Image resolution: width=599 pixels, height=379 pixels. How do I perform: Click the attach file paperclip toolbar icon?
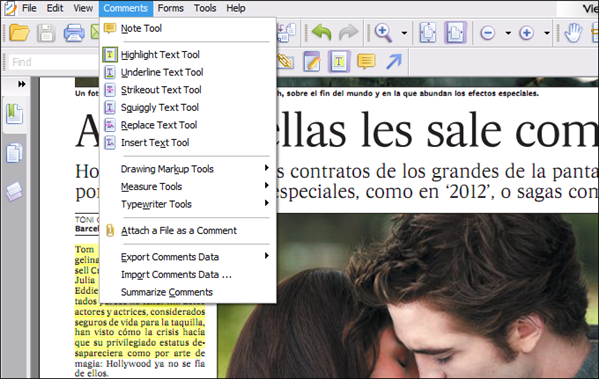pyautogui.click(x=286, y=62)
